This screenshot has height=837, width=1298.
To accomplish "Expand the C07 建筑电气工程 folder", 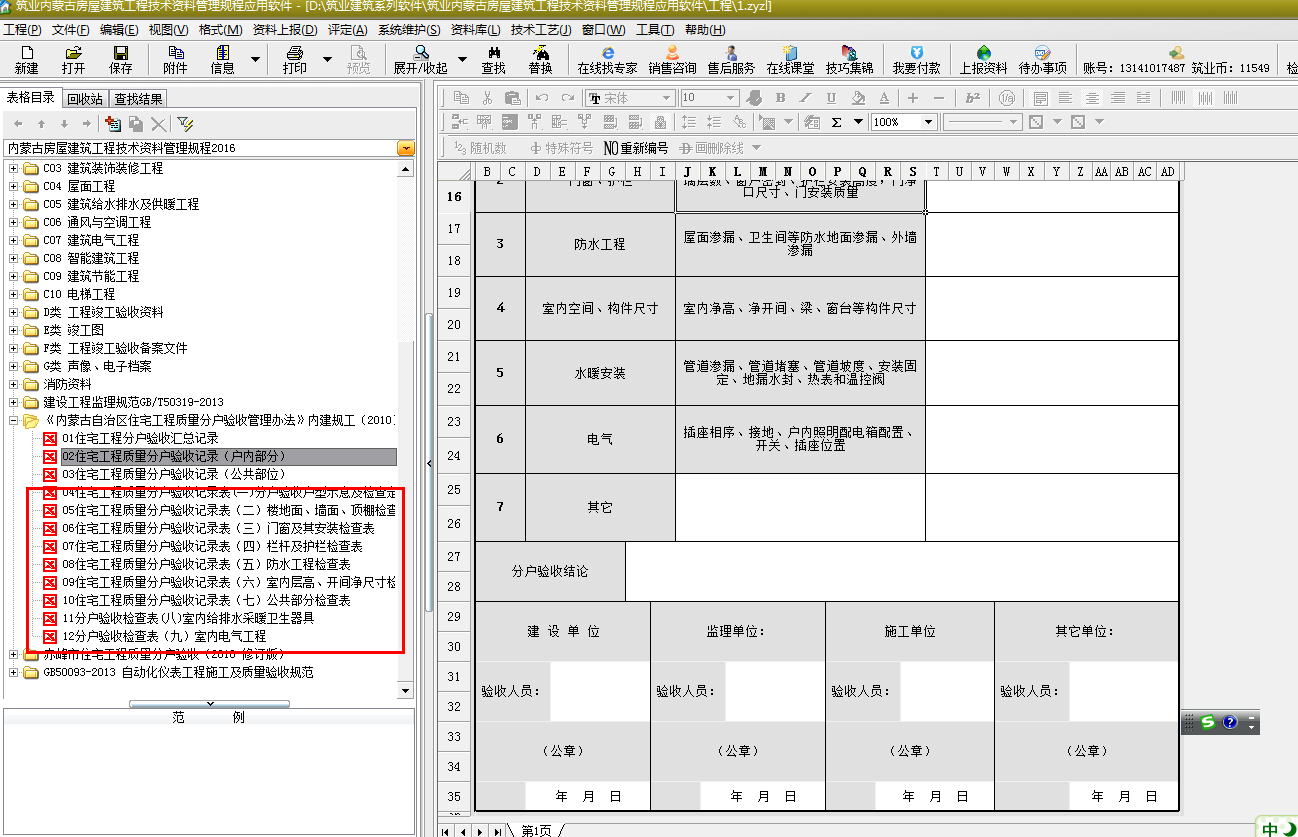I will click(14, 241).
